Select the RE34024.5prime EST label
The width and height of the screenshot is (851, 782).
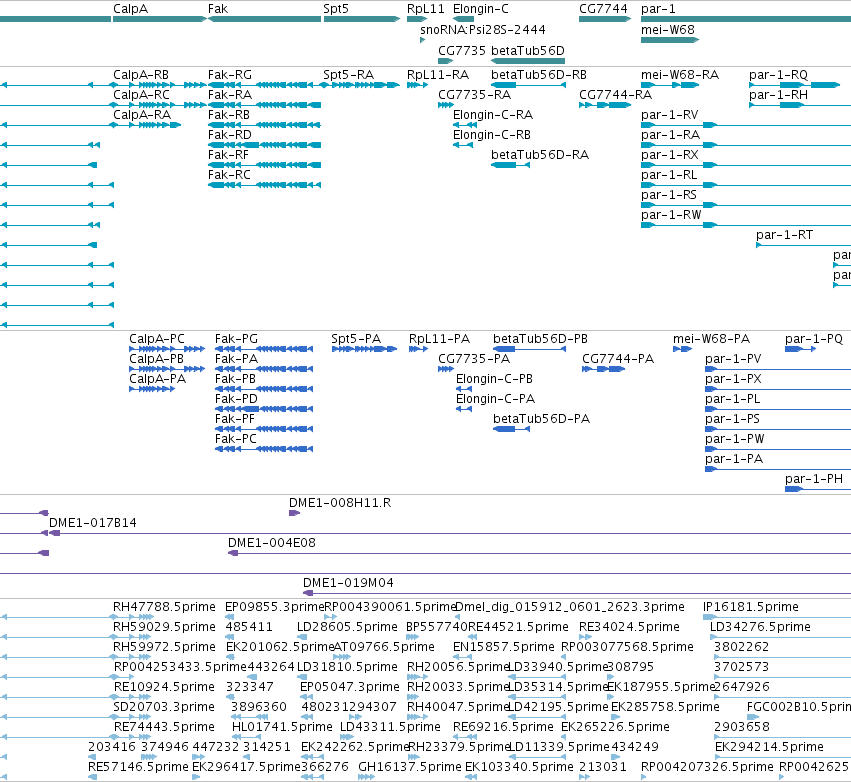(629, 627)
